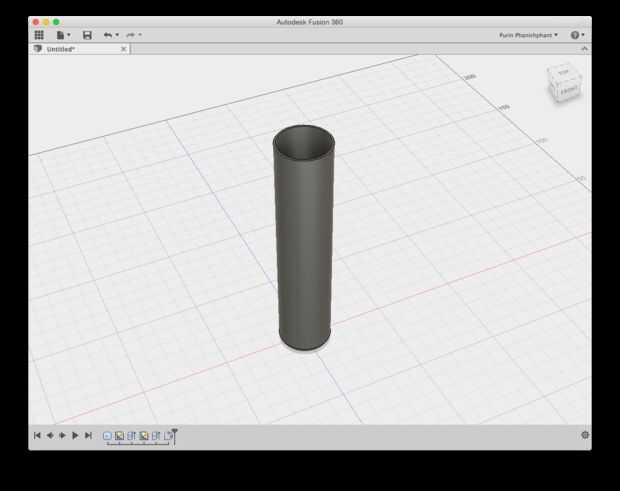Select the fifth timeline feature icon
This screenshot has height=491, width=620.
click(156, 436)
